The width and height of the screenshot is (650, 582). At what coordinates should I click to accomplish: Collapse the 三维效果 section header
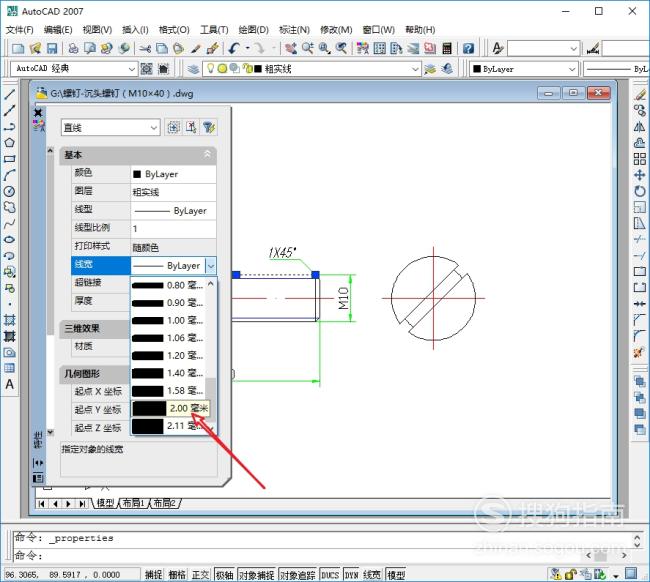pyautogui.click(x=95, y=328)
